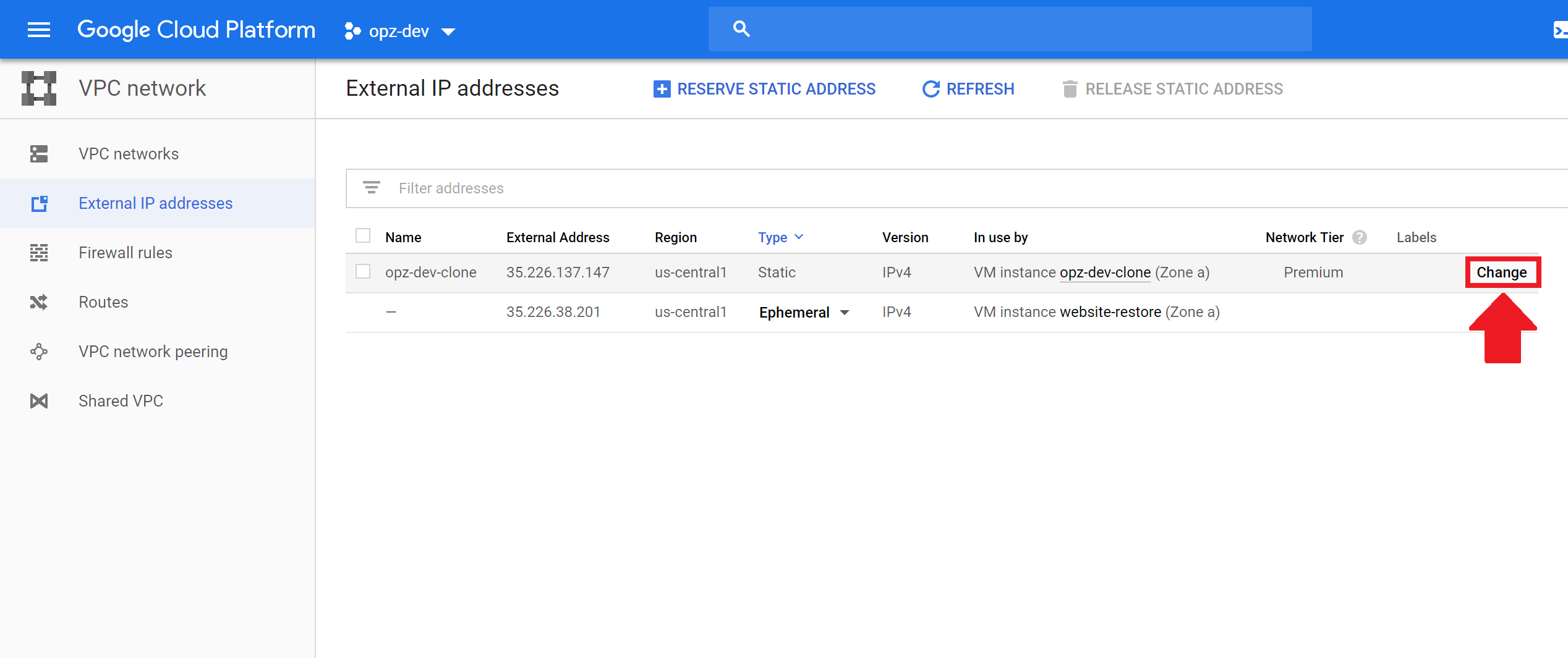This screenshot has height=658, width=1568.
Task: Click the Shared VPC sidebar icon
Action: pos(39,401)
